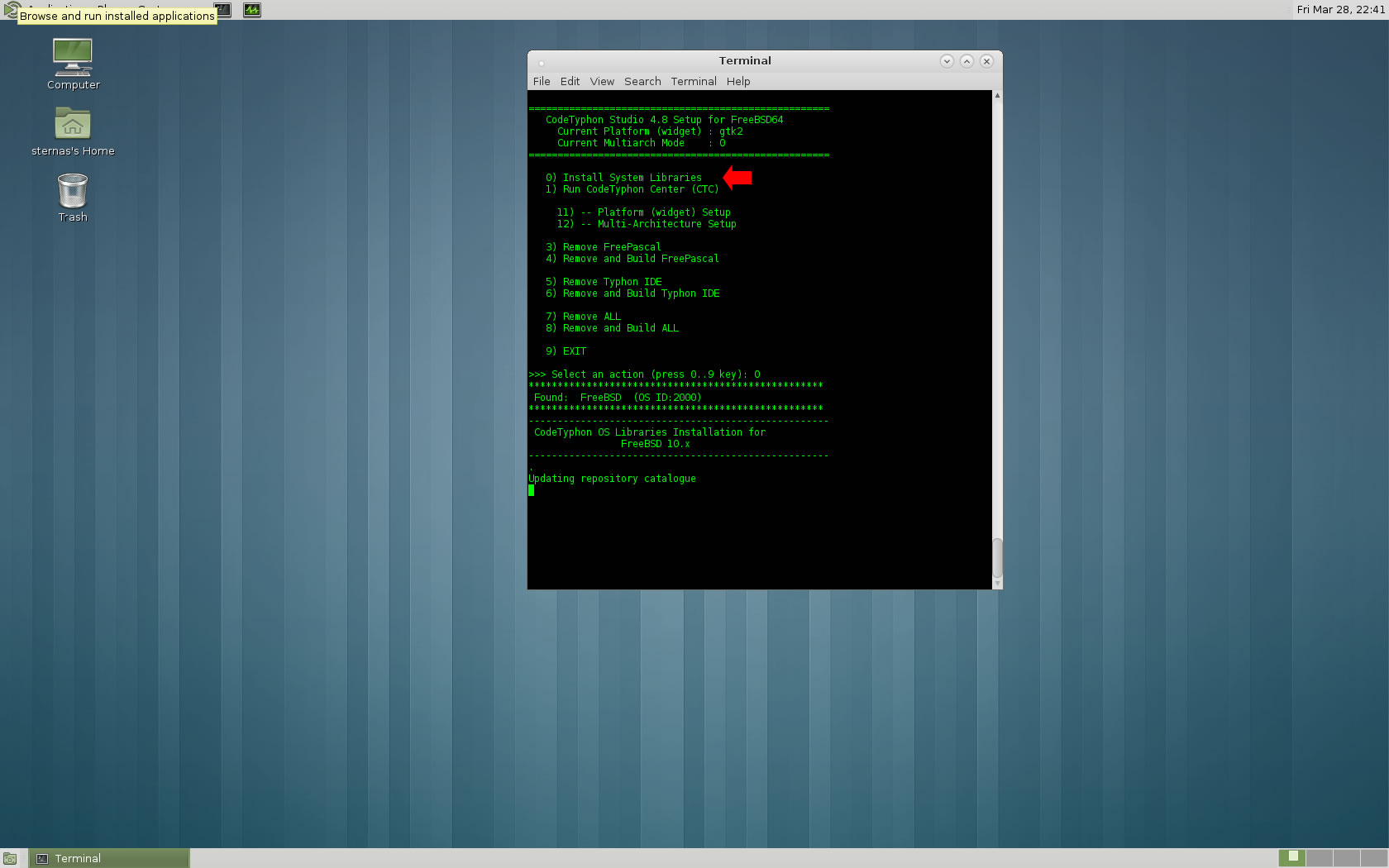
Task: Open the File menu in Terminal
Action: pos(542,81)
